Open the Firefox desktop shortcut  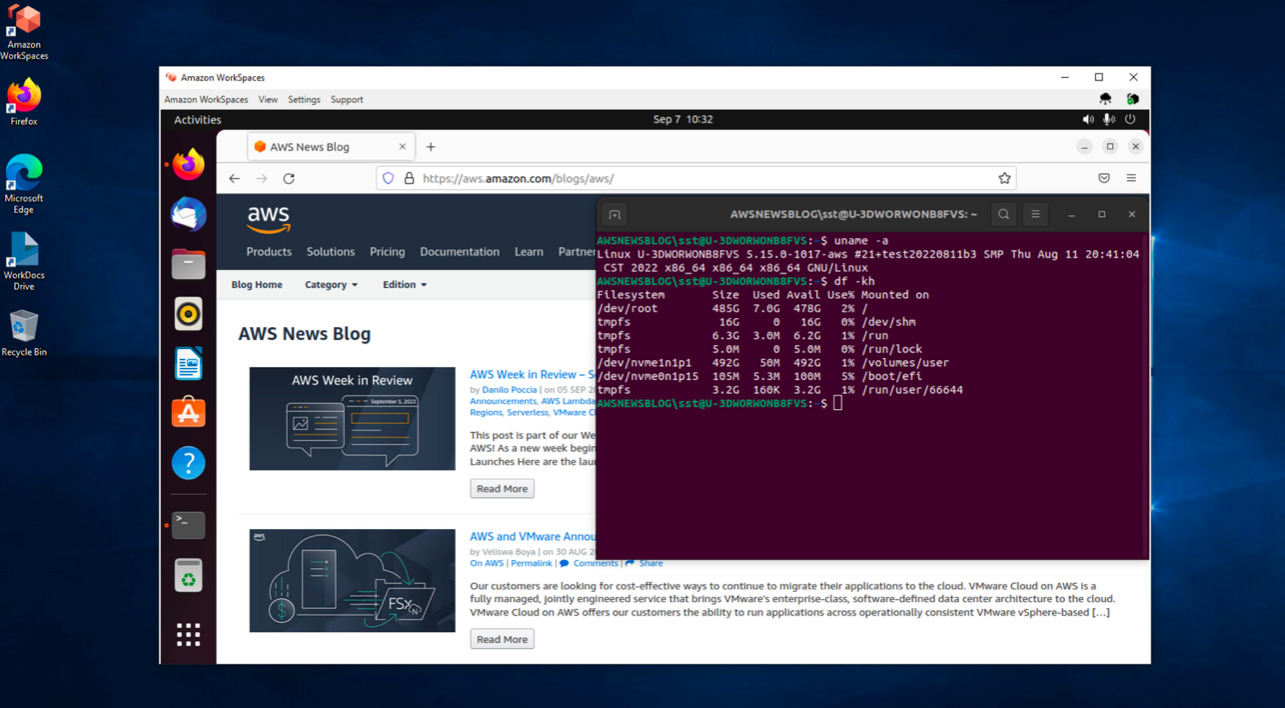(x=24, y=102)
